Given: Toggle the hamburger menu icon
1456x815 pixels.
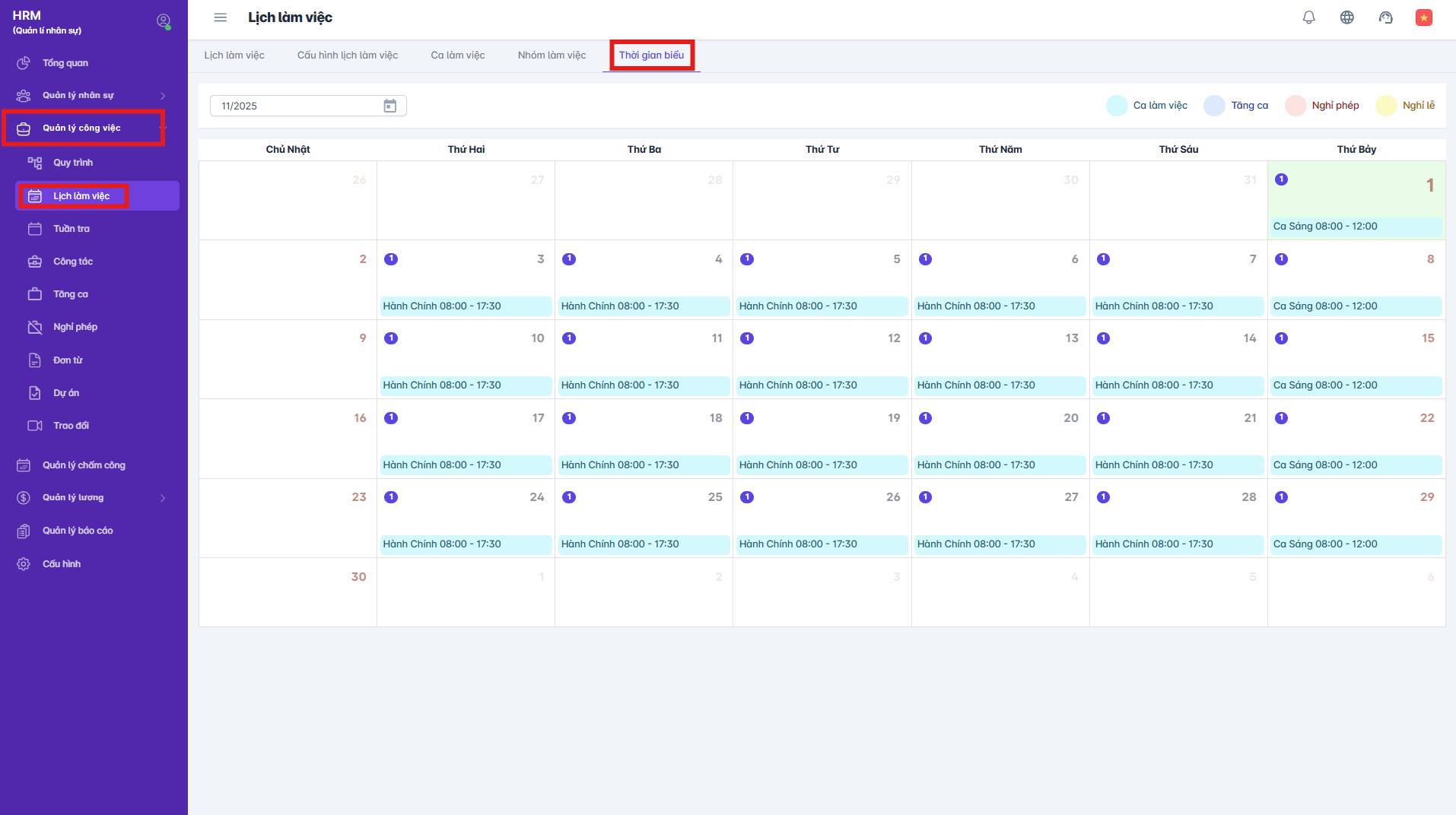Looking at the screenshot, I should (x=221, y=17).
